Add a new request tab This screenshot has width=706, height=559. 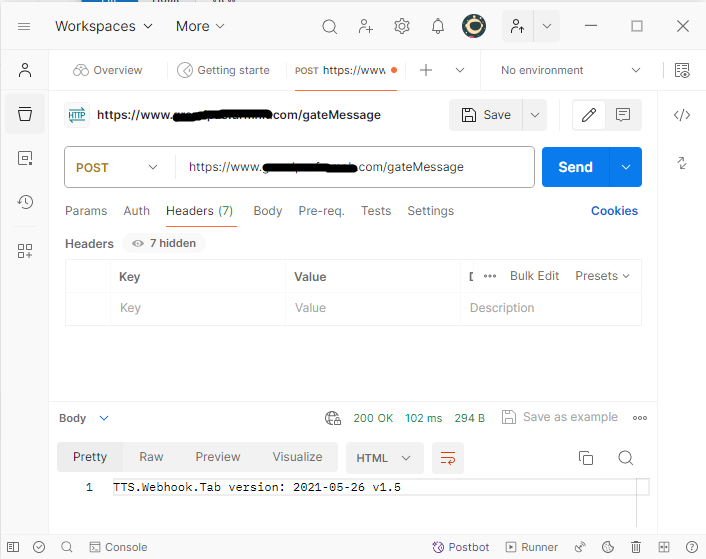(x=425, y=70)
